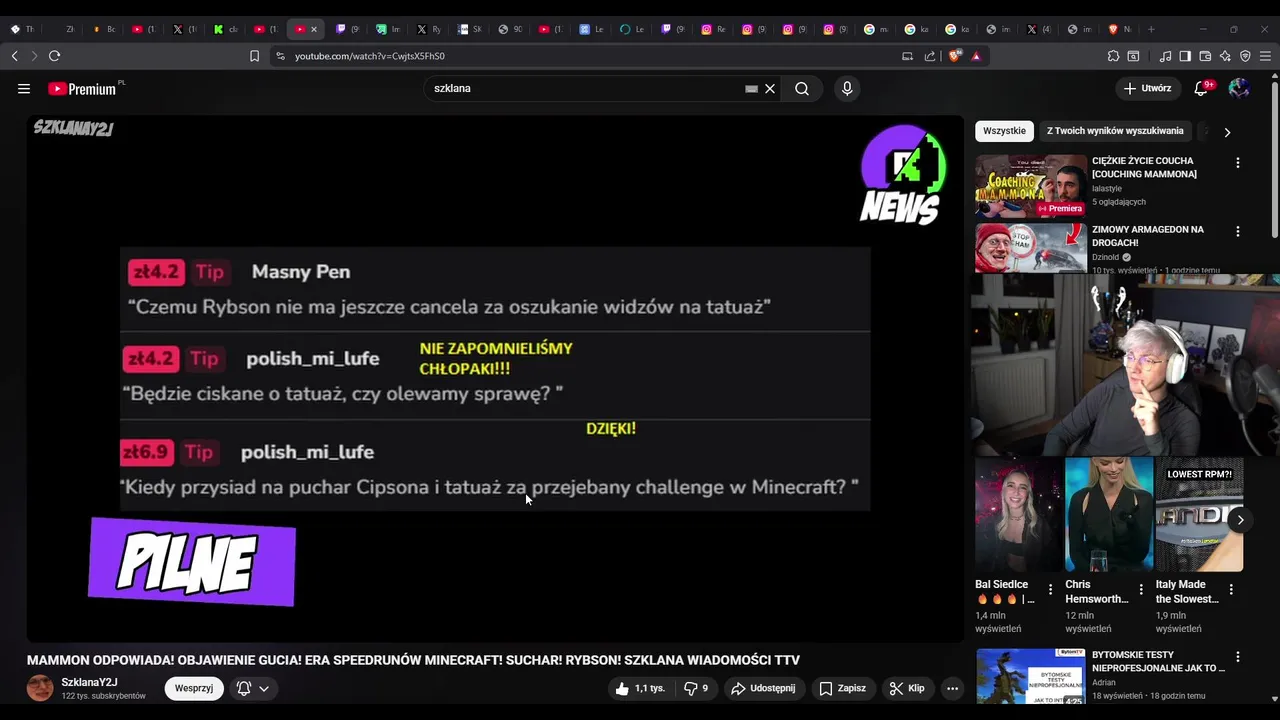Open options for Bal Siedlce short
The width and height of the screenshot is (1280, 720).
[x=1050, y=590]
